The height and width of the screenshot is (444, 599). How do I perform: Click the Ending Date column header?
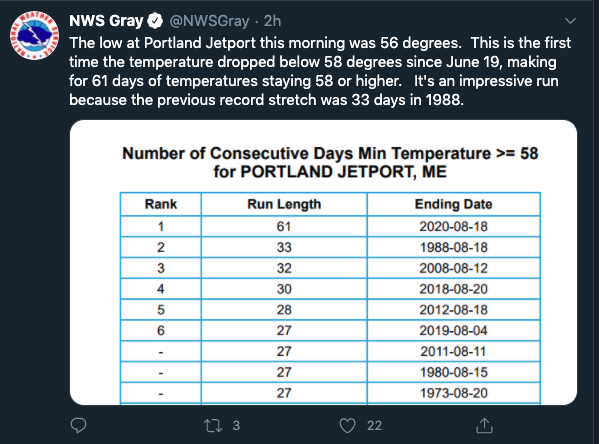[x=453, y=204]
